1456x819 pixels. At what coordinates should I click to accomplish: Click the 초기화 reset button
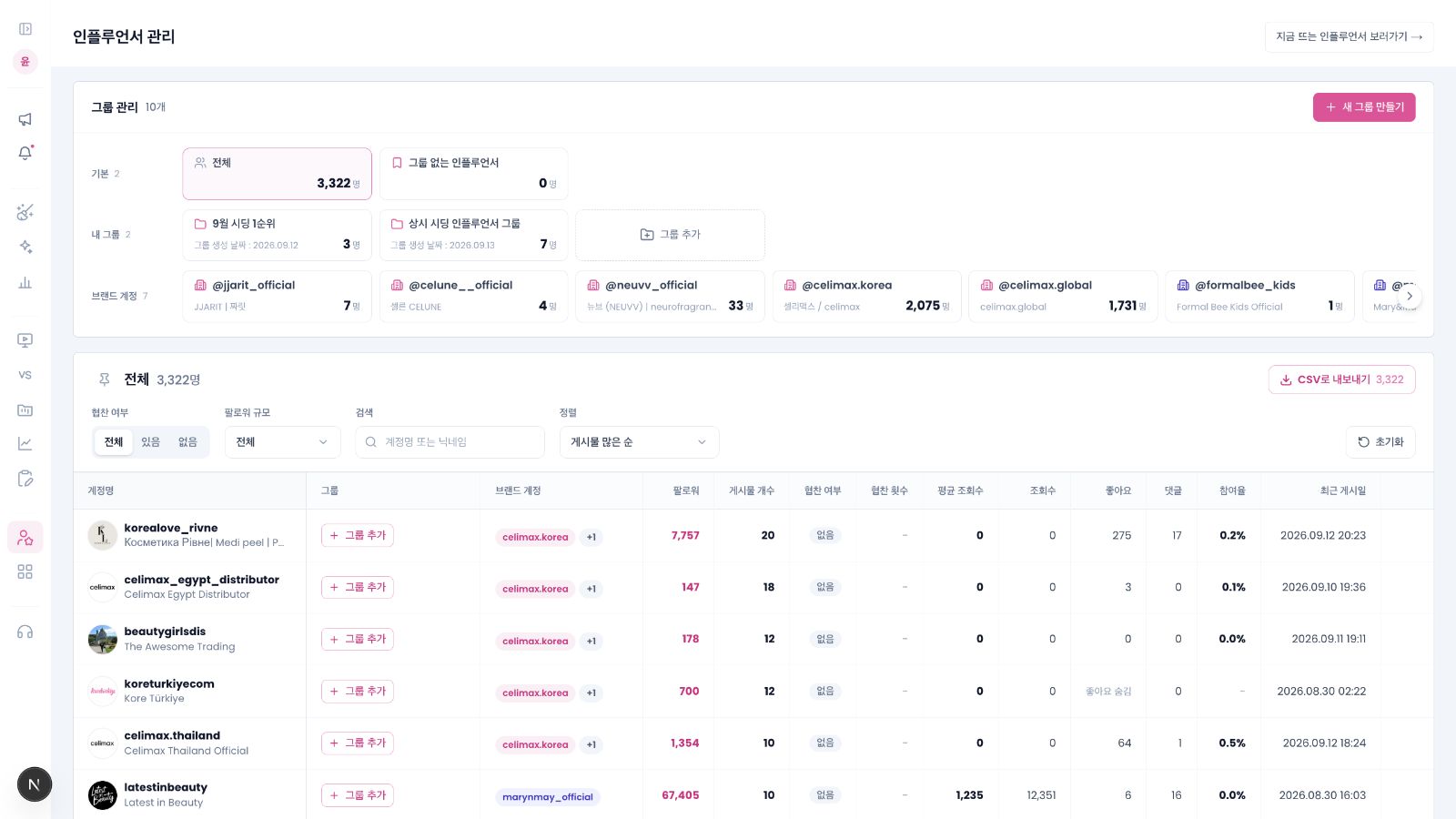click(x=1380, y=442)
